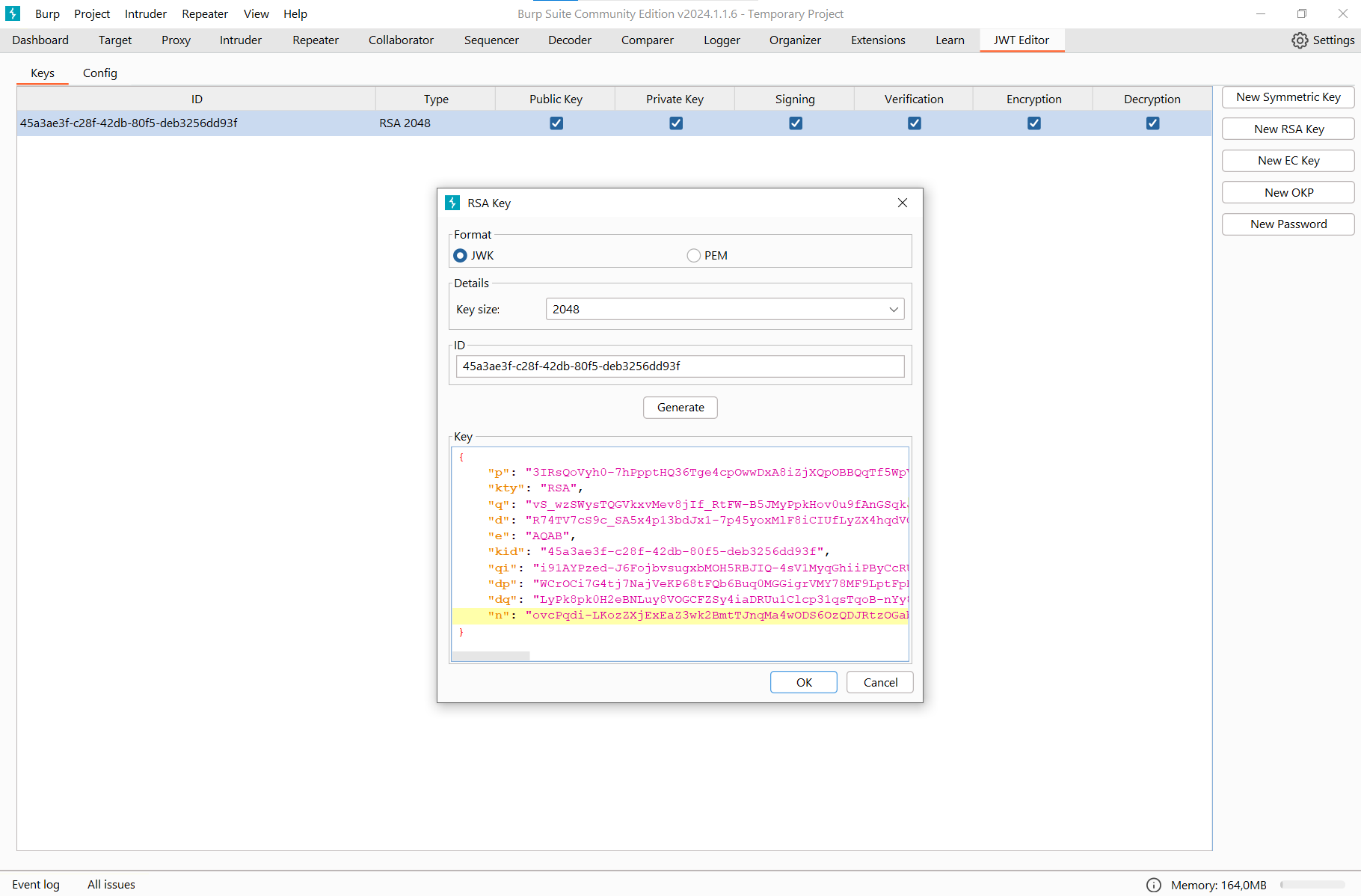
Task: Toggle Encryption checkbox for RSA 2048 row
Action: coord(1034,123)
